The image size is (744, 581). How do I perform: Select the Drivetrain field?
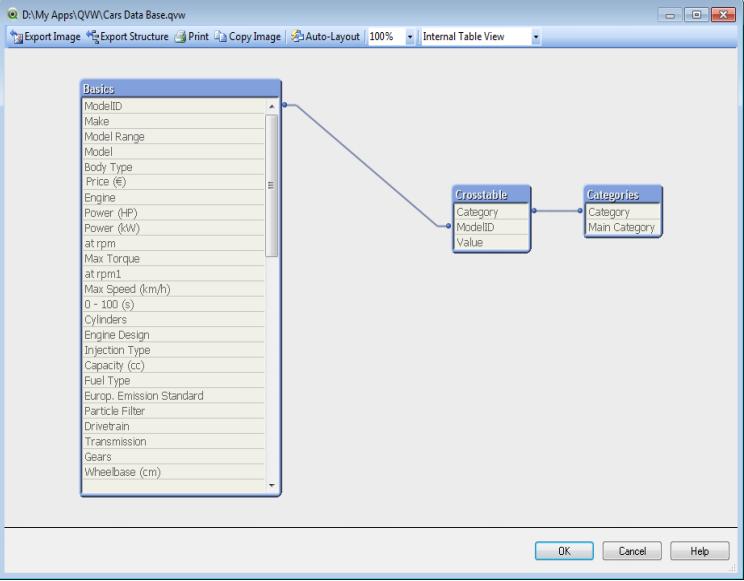pyautogui.click(x=174, y=426)
